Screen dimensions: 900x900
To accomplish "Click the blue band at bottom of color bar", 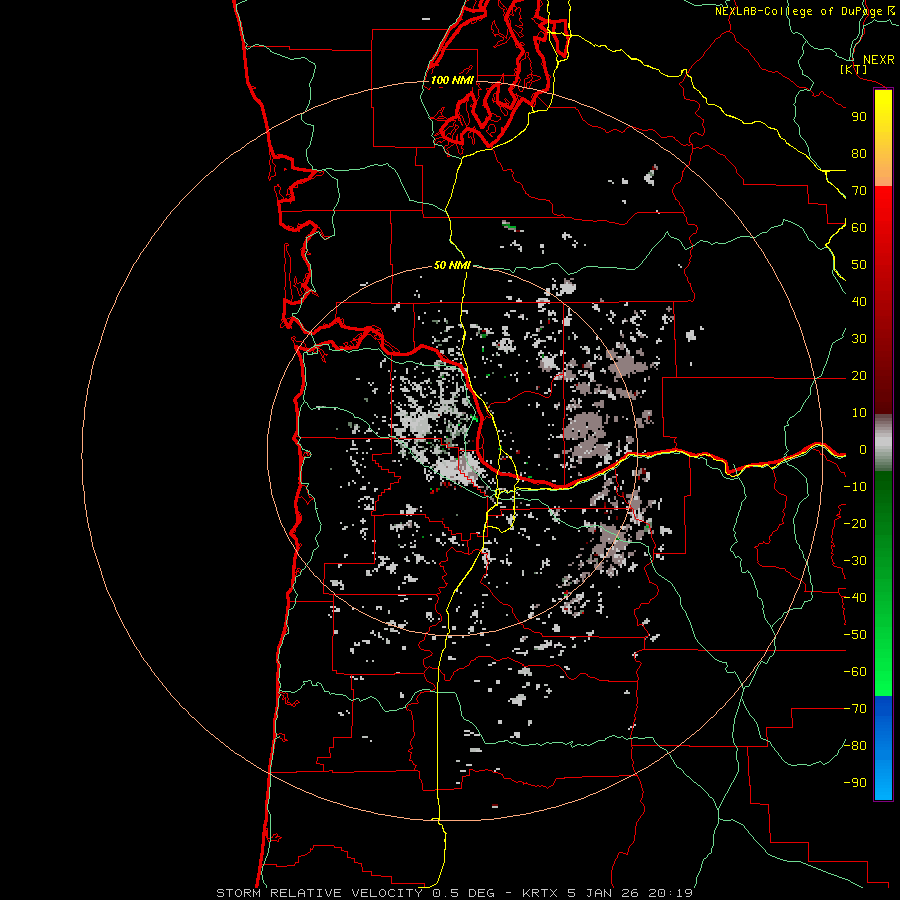I will pos(883,748).
